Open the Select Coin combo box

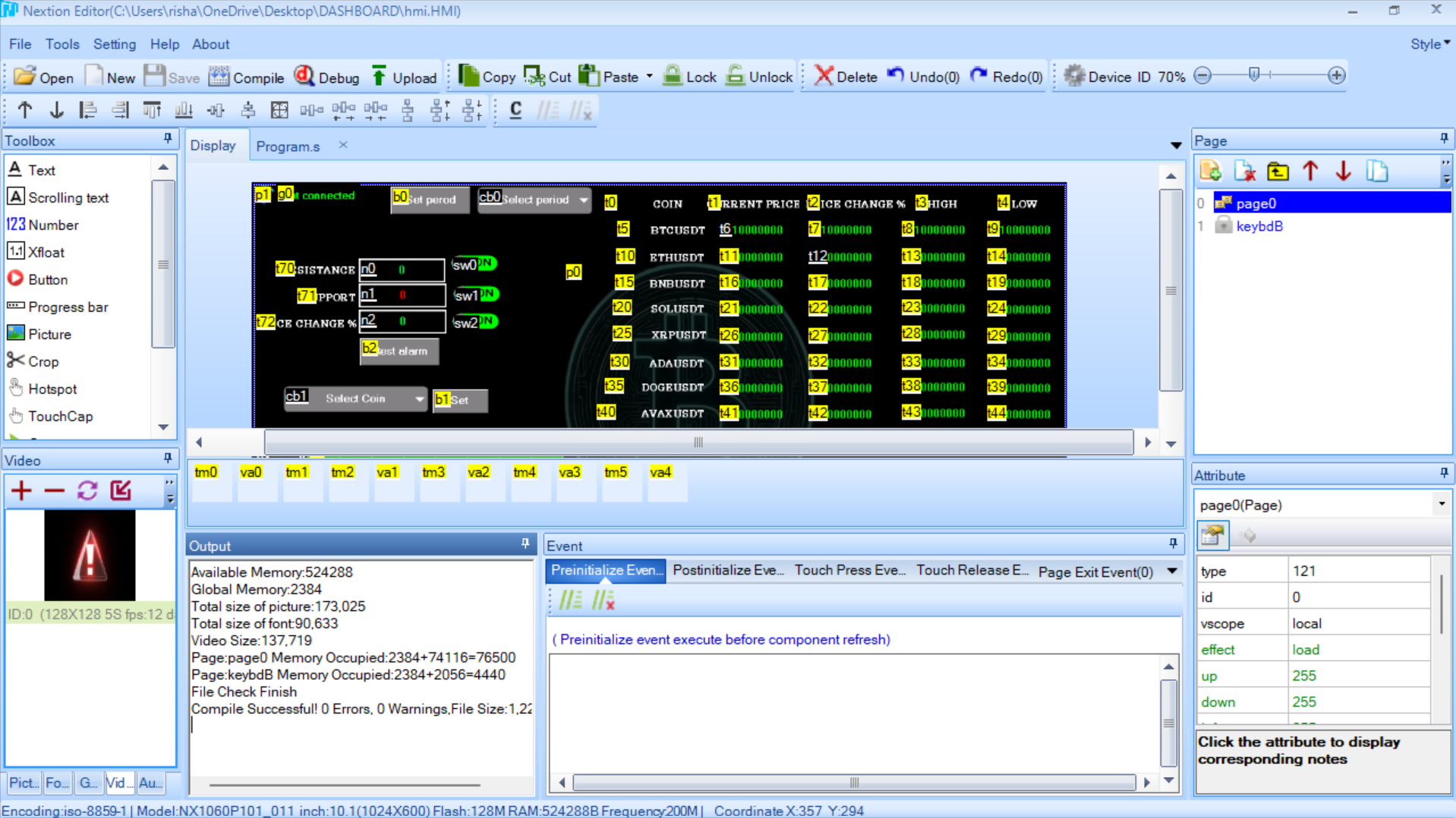(x=355, y=398)
